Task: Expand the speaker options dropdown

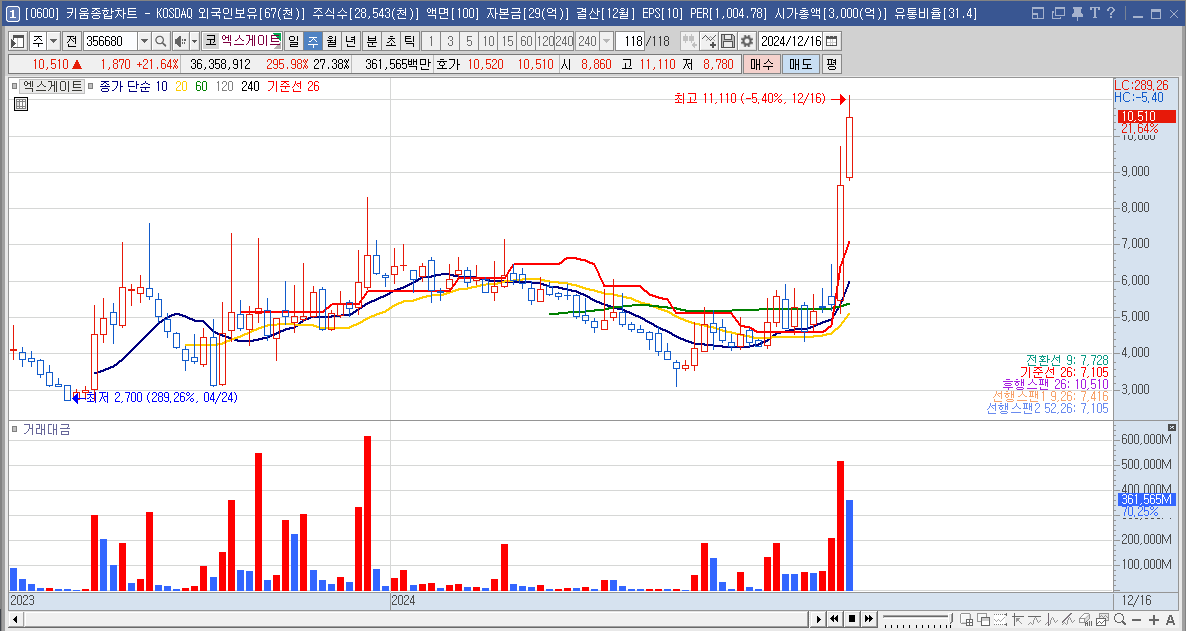Action: (x=194, y=41)
